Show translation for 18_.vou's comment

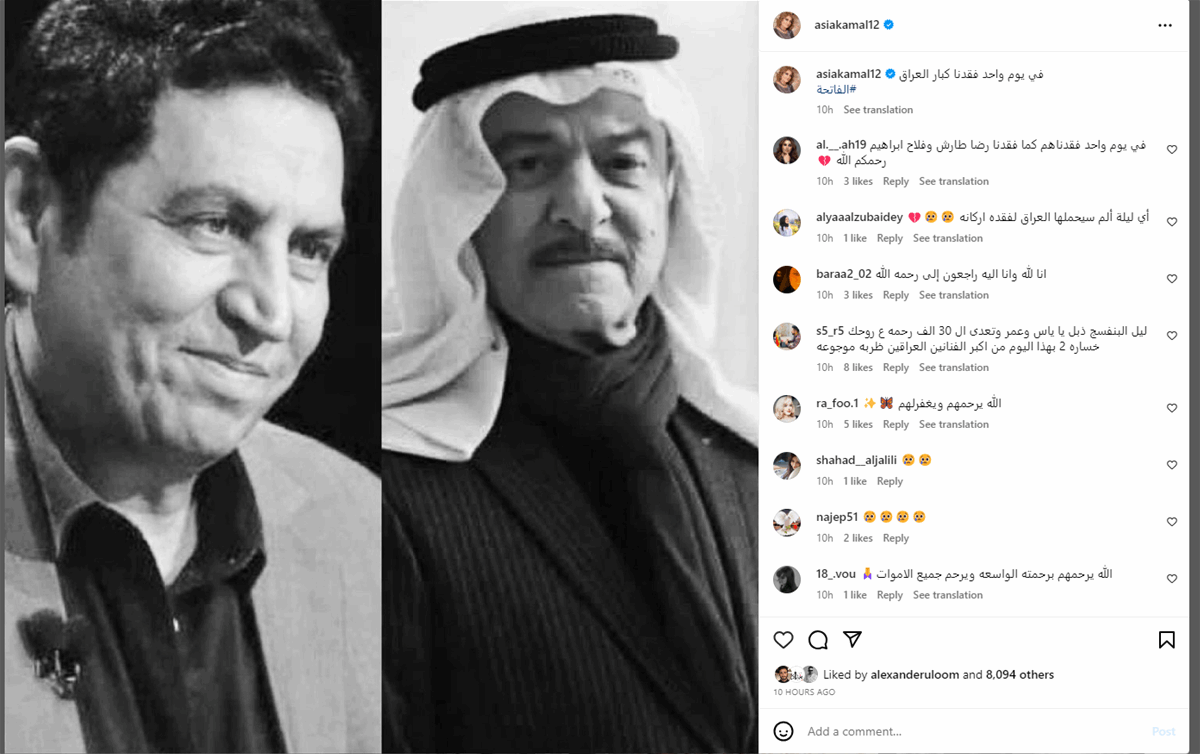click(948, 595)
